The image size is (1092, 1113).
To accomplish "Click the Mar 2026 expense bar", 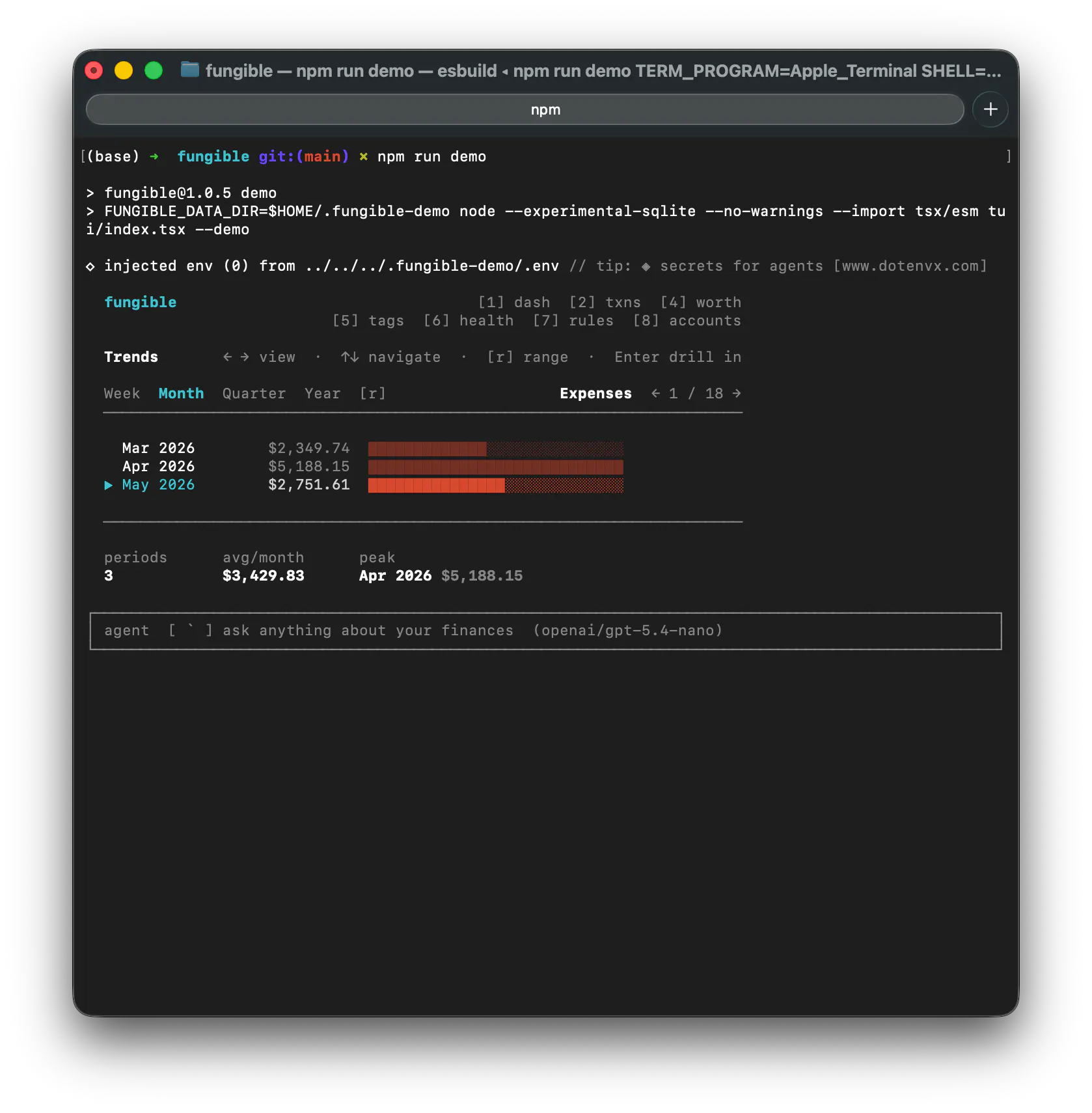I will 495,448.
